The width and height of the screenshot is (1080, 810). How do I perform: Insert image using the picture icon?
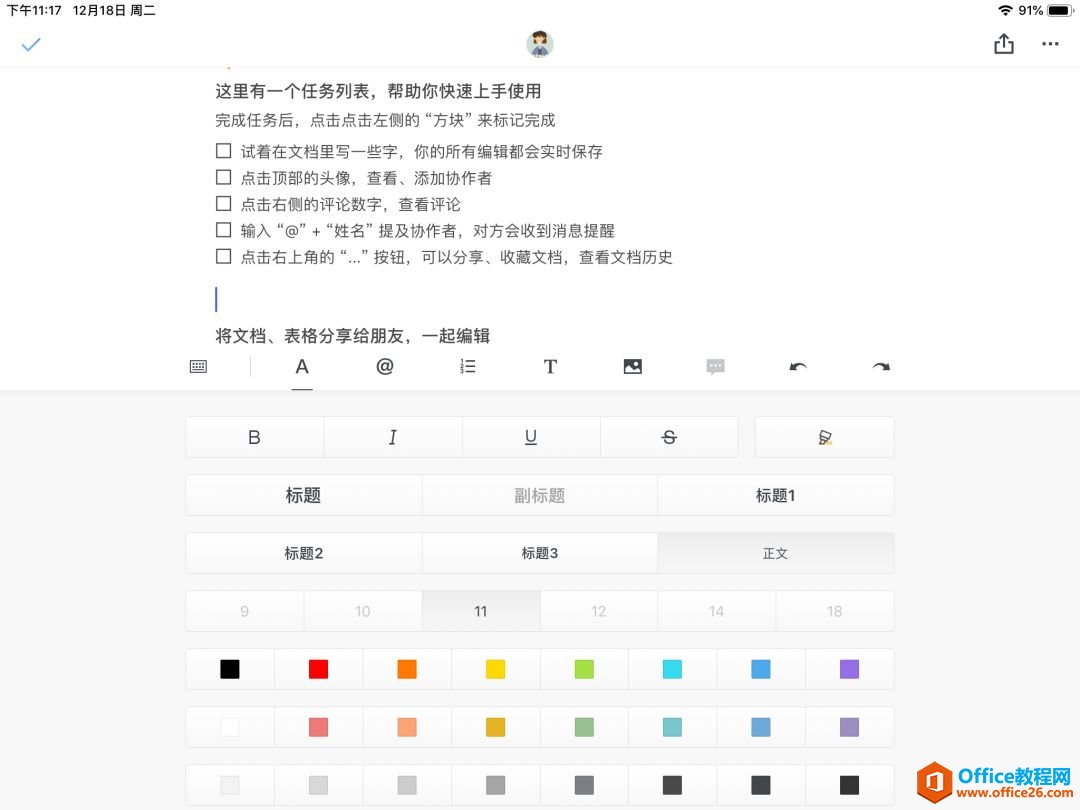[632, 366]
